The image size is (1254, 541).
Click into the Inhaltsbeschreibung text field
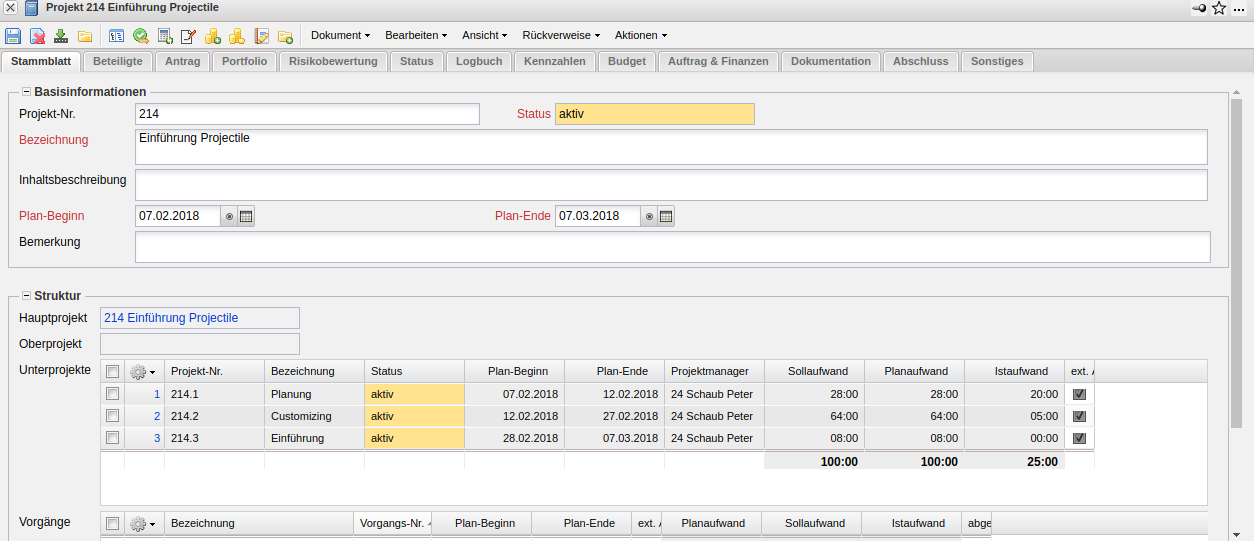tap(670, 185)
